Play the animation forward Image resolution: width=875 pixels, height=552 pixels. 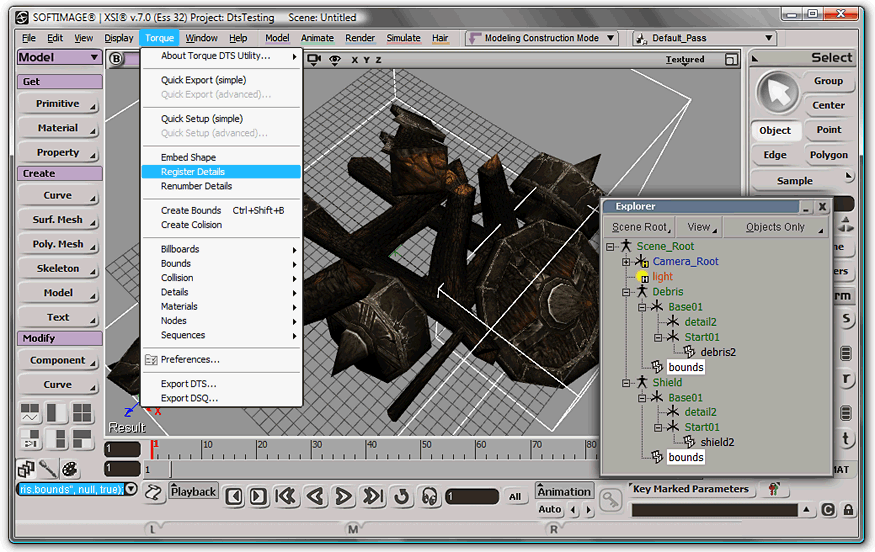coord(343,496)
